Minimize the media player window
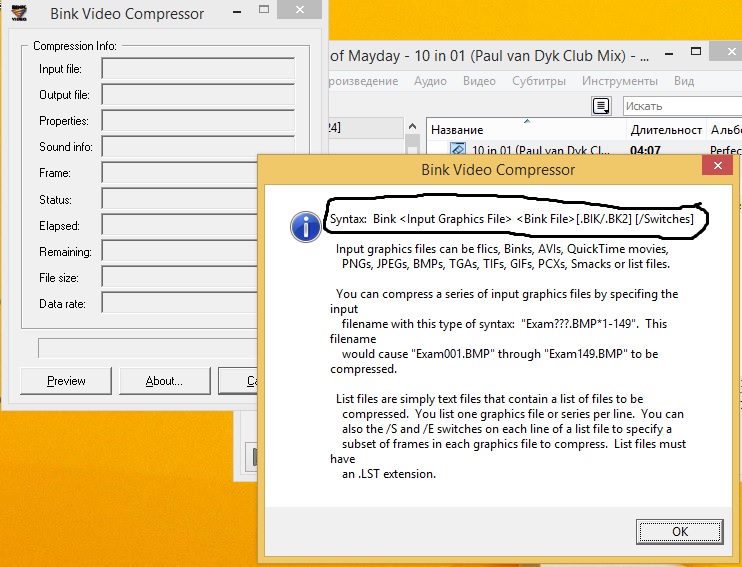742x567 pixels. 669,54
